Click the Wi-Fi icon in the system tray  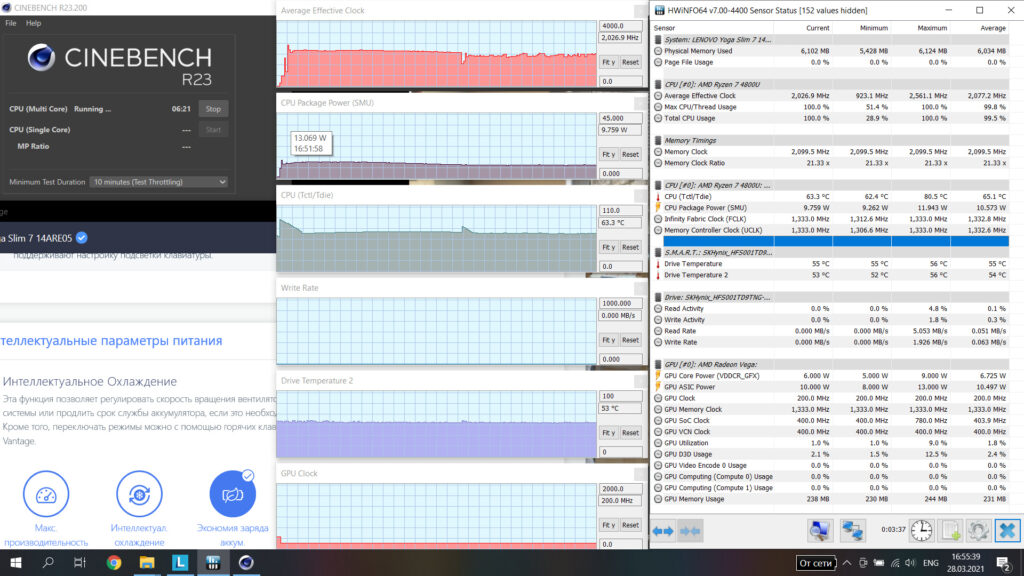point(895,563)
